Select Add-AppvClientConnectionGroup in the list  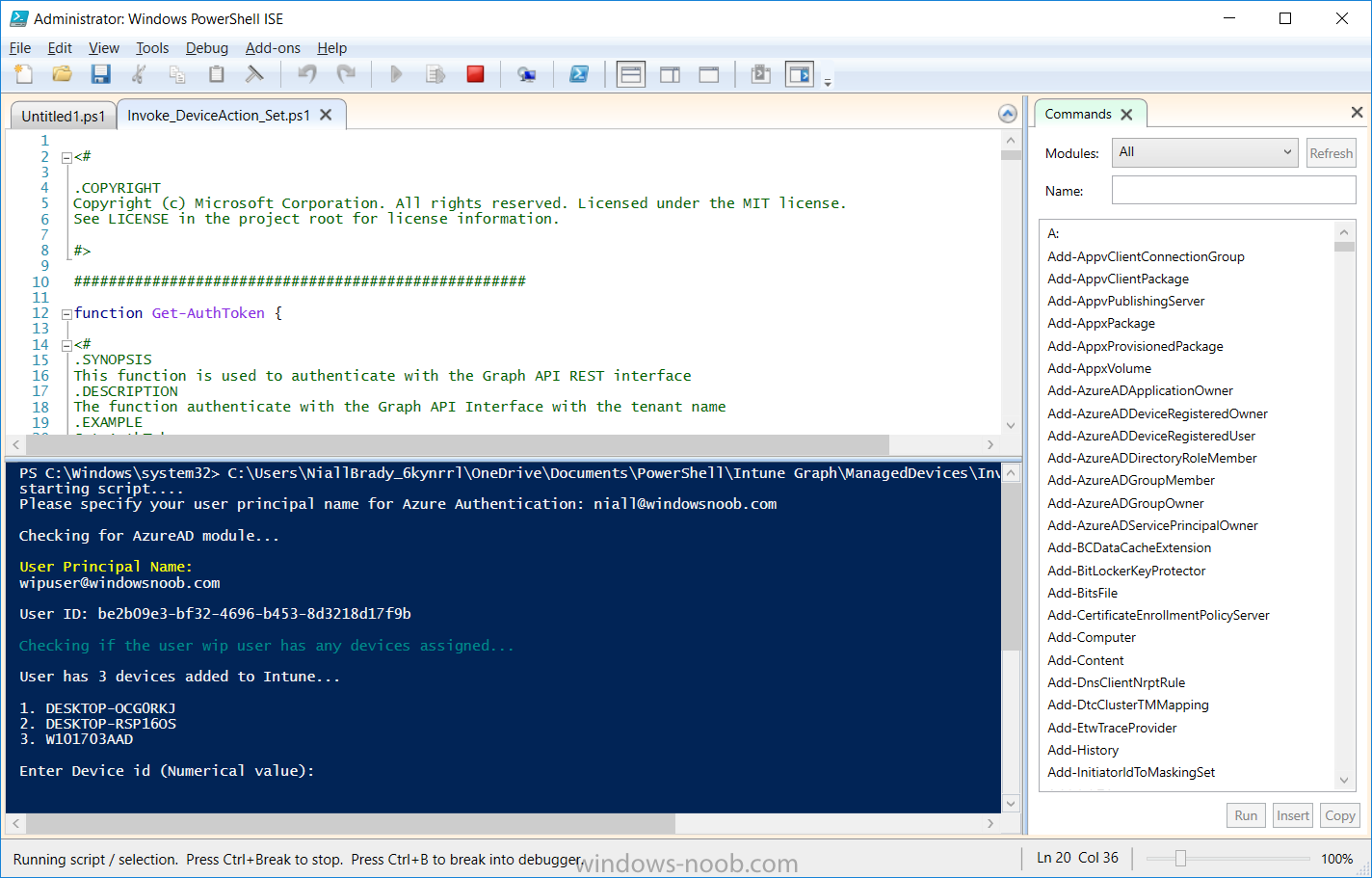point(1146,256)
